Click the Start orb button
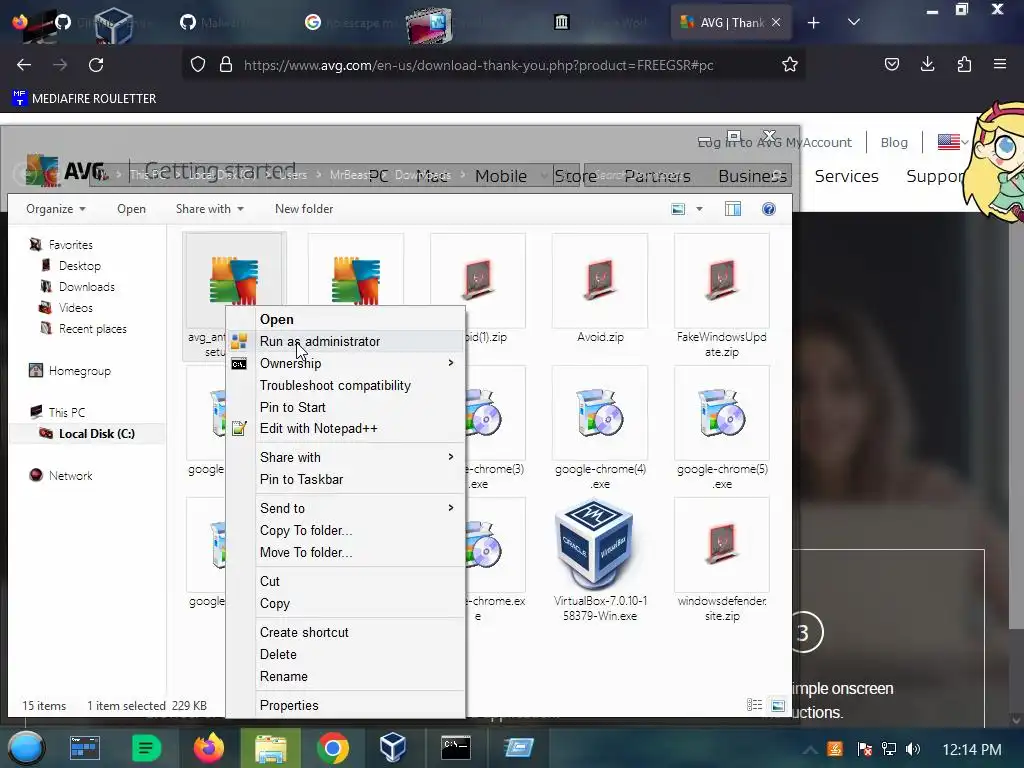The width and height of the screenshot is (1024, 768). 26,748
